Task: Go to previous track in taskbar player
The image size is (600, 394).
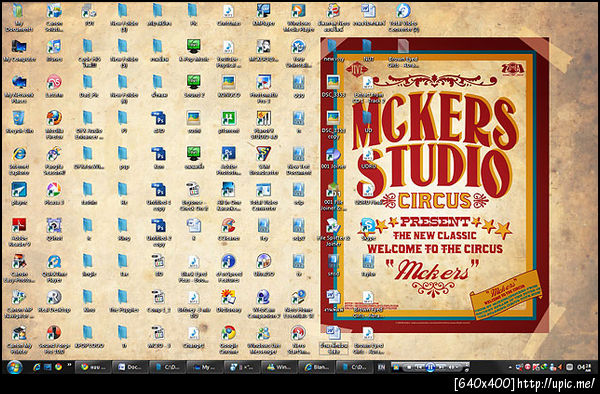Action: click(419, 367)
